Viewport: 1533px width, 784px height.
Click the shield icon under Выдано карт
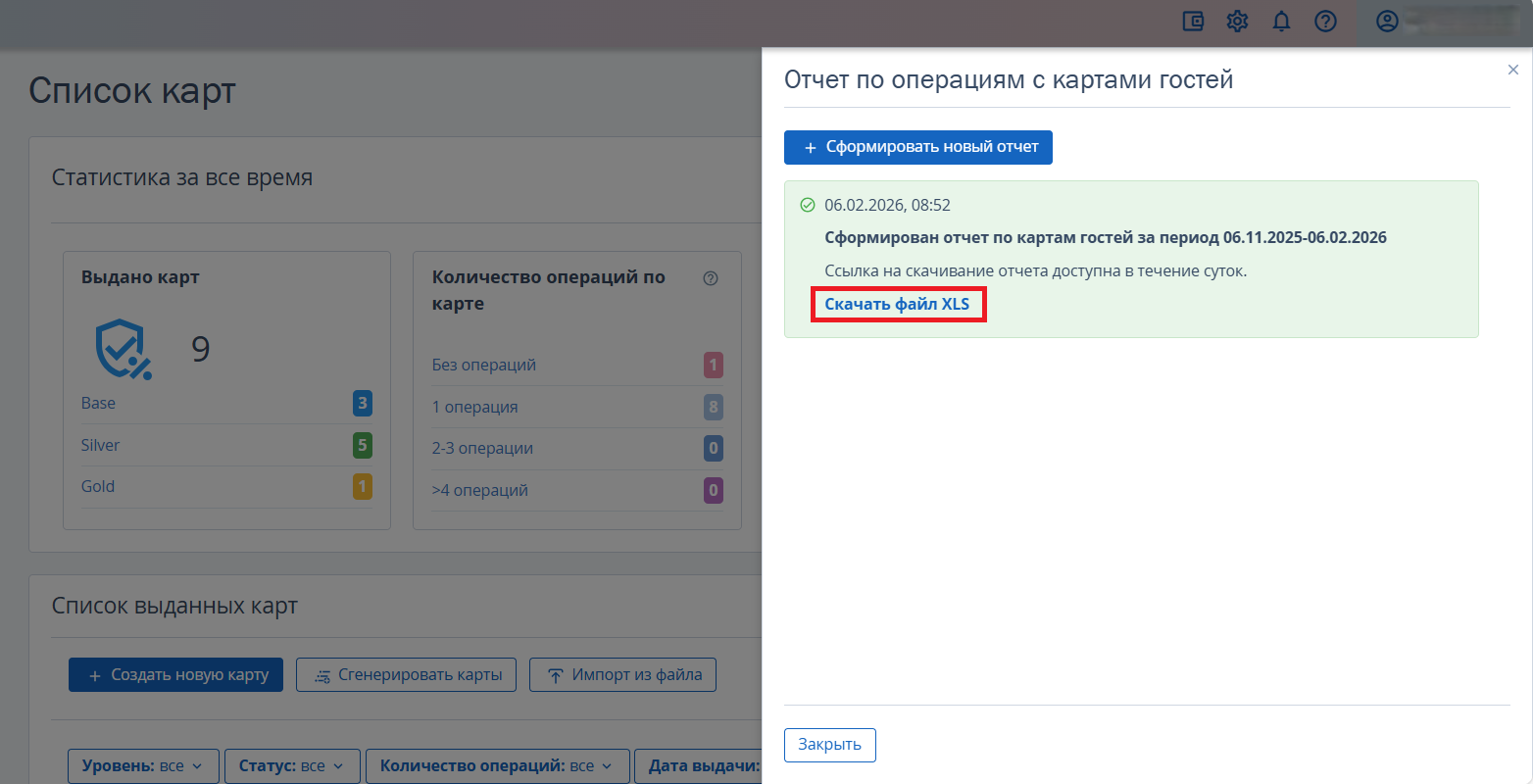tap(123, 349)
